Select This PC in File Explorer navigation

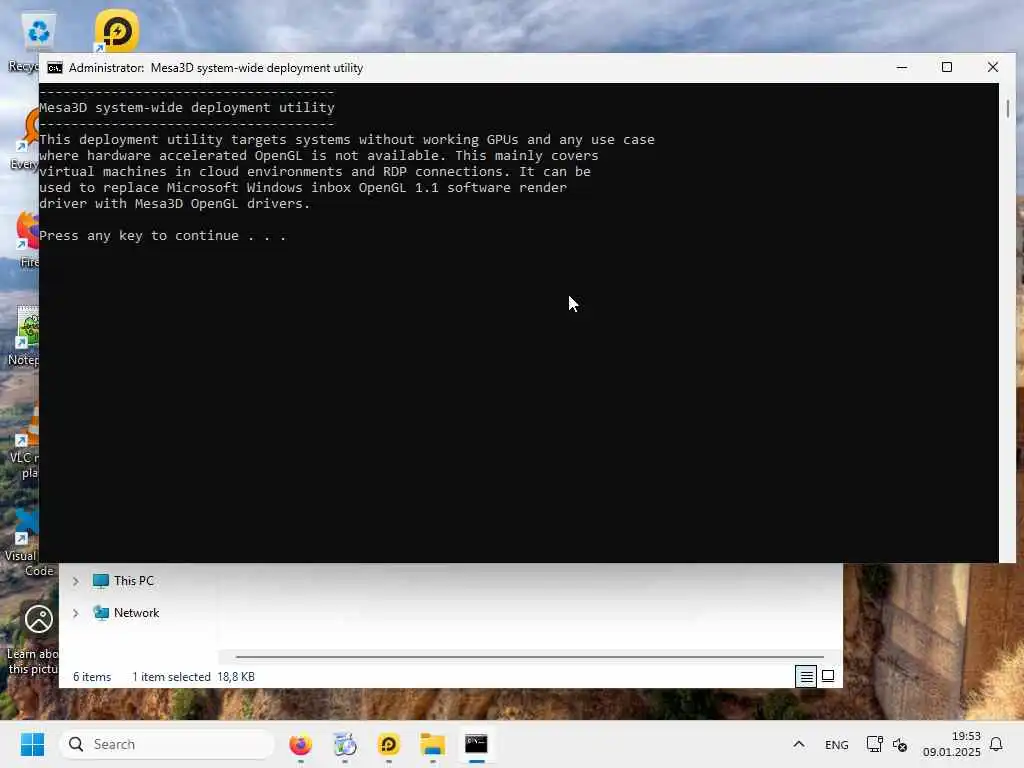click(x=134, y=581)
